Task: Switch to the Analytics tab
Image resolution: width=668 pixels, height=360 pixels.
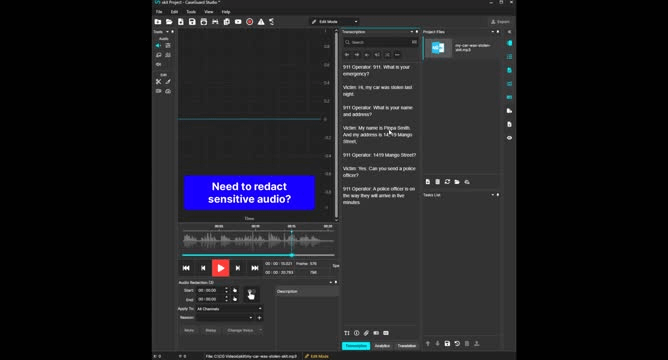Action: [x=382, y=346]
